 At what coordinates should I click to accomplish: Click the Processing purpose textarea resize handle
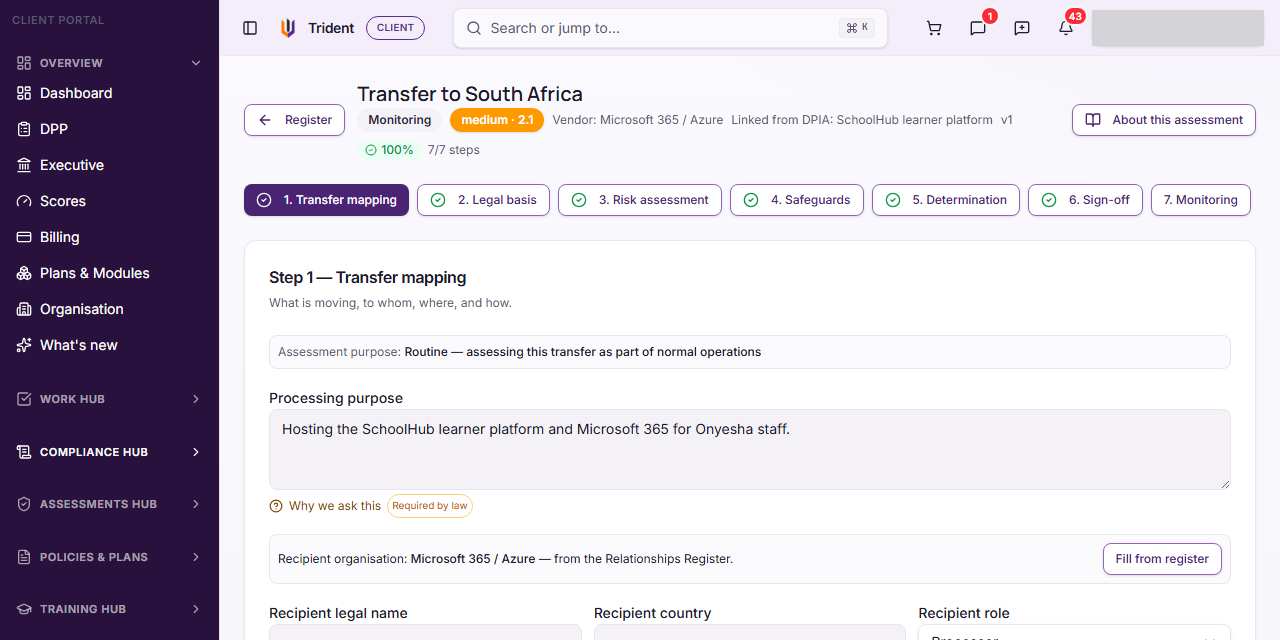(1224, 483)
